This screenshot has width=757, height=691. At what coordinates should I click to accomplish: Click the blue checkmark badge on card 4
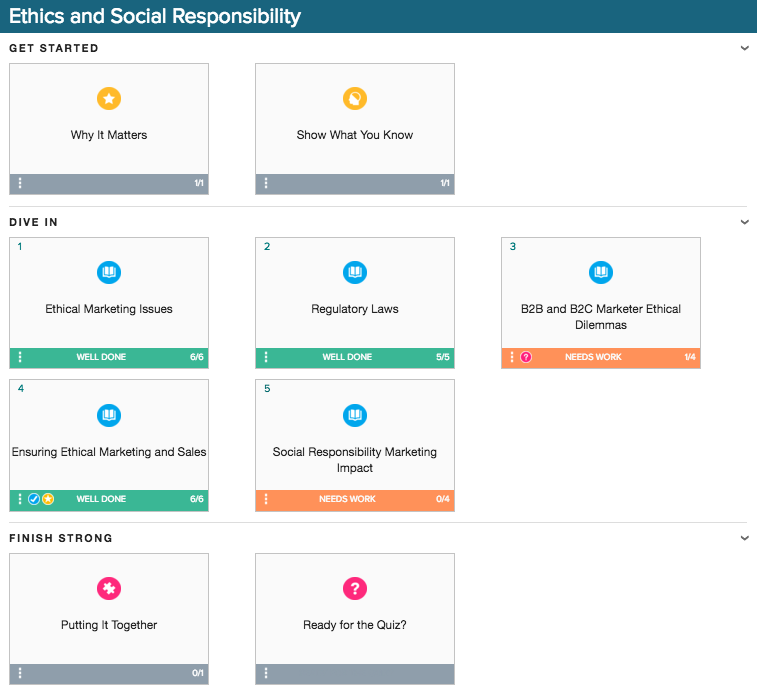tap(34, 499)
